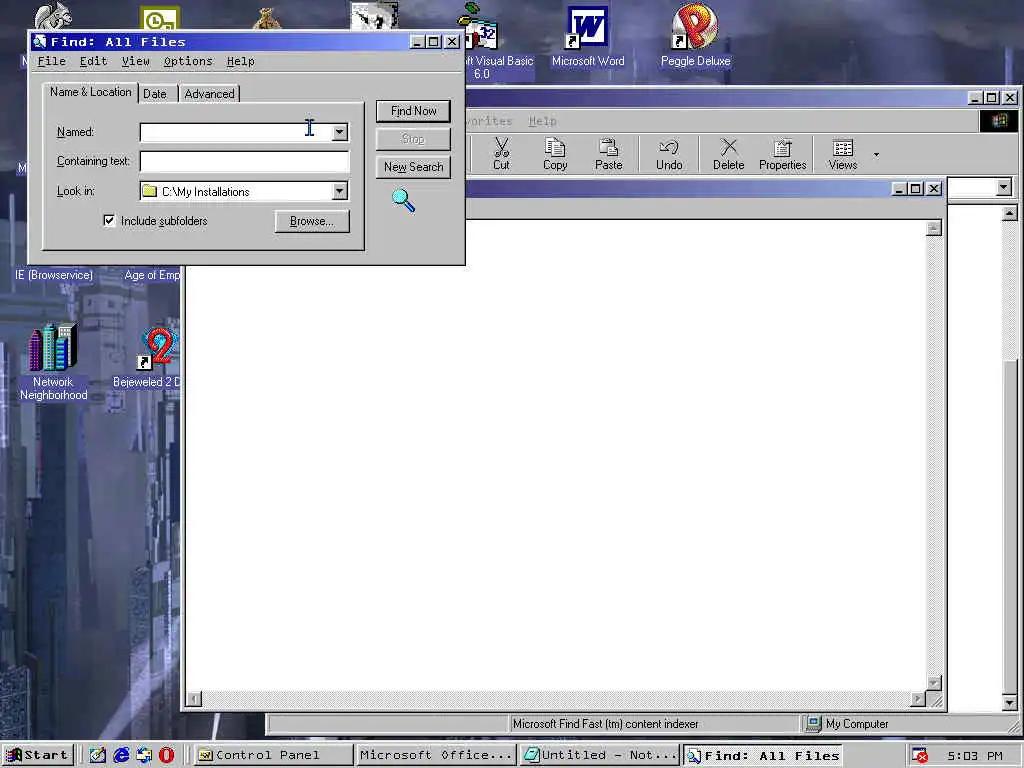Click the Copy toolbar icon

click(554, 154)
